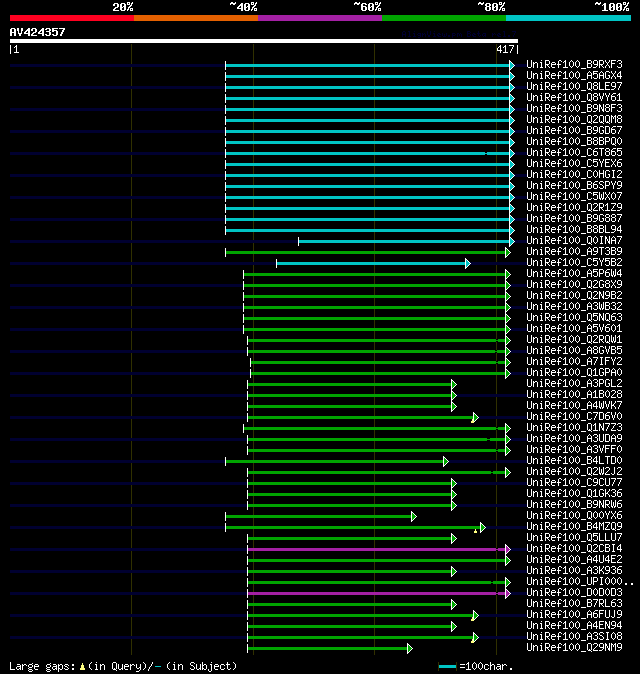Click the UniRef100_B7RL63 label

[574, 604]
